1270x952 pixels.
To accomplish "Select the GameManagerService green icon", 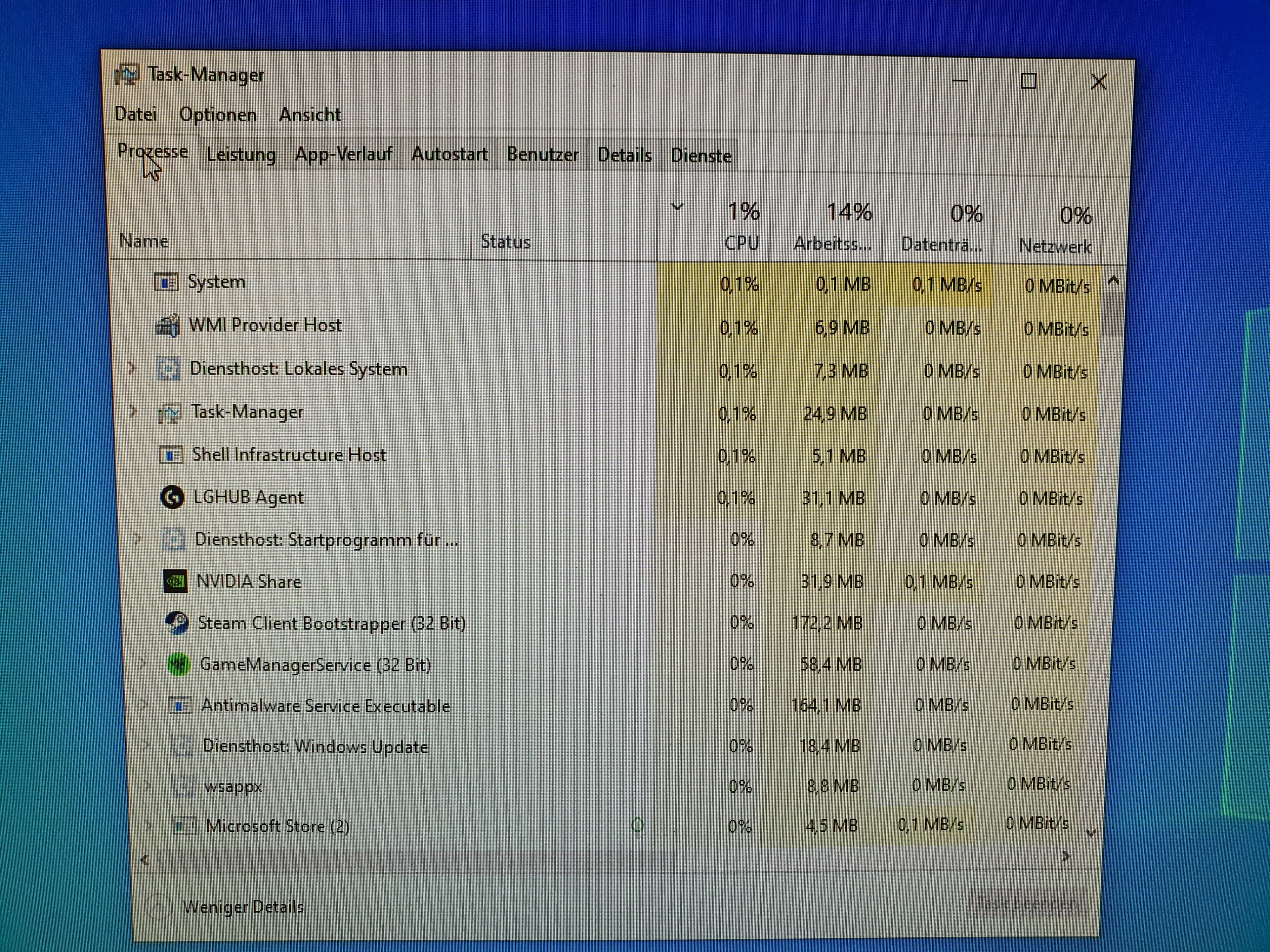I will coord(179,664).
